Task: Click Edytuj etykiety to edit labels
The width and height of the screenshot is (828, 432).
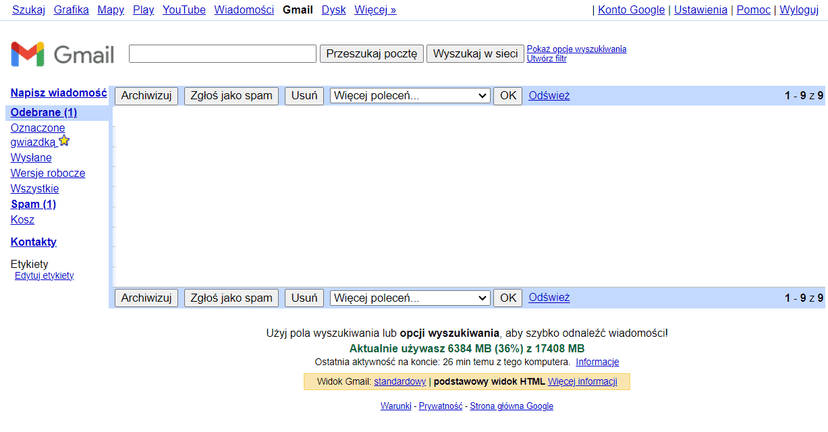Action: (x=44, y=275)
